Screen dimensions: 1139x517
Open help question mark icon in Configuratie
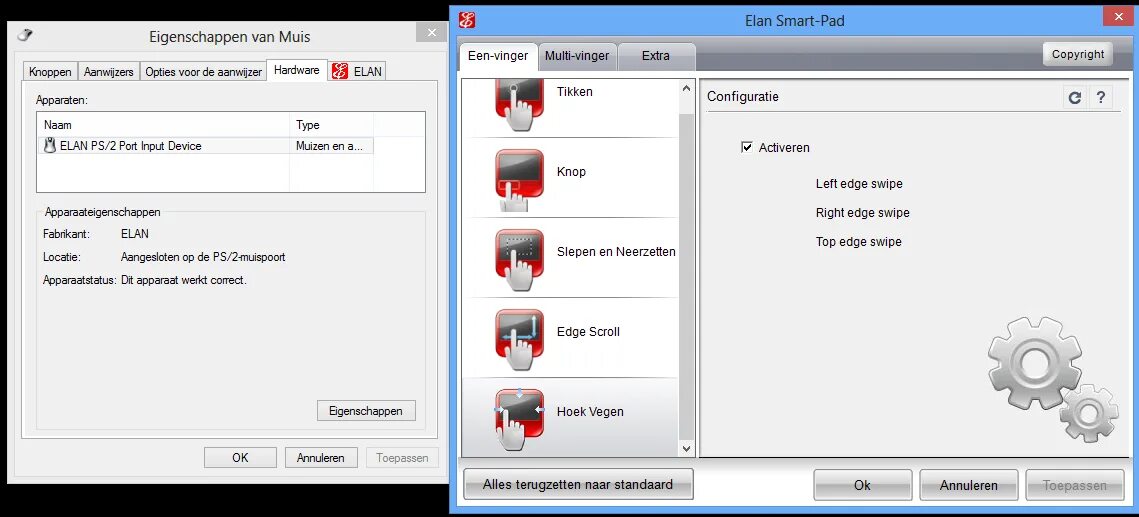tap(1101, 97)
